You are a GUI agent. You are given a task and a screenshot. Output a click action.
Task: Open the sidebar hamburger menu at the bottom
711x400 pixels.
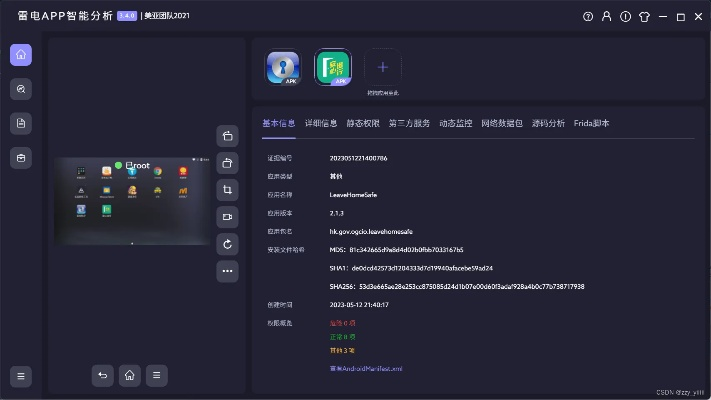(21, 376)
